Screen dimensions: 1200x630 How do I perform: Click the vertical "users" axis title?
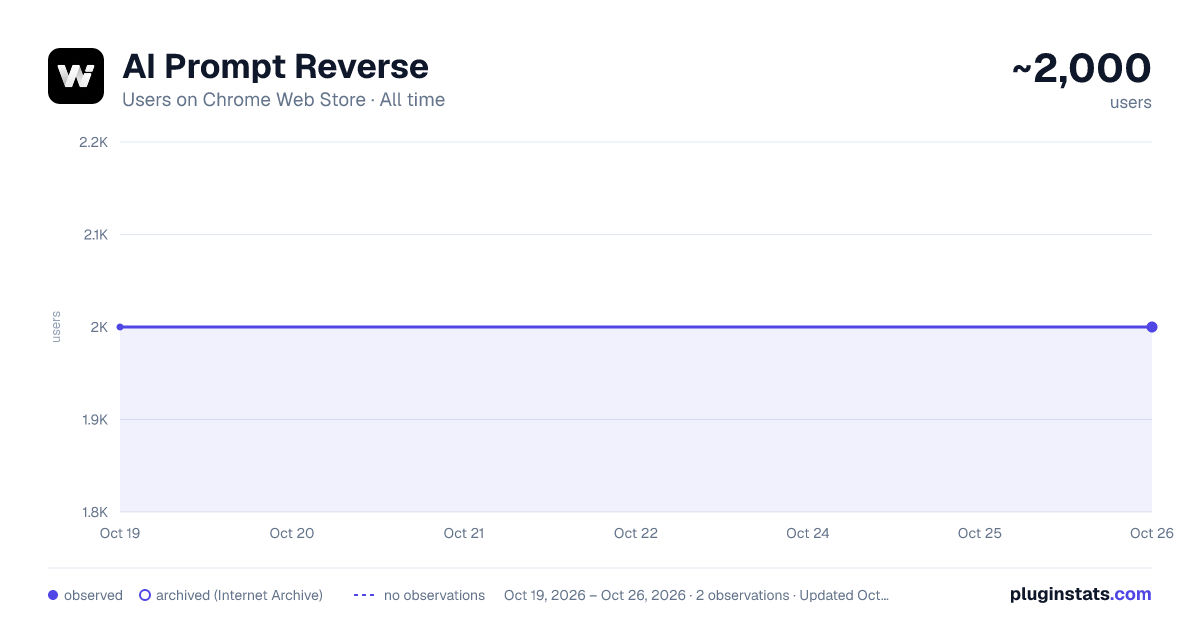click(x=56, y=327)
